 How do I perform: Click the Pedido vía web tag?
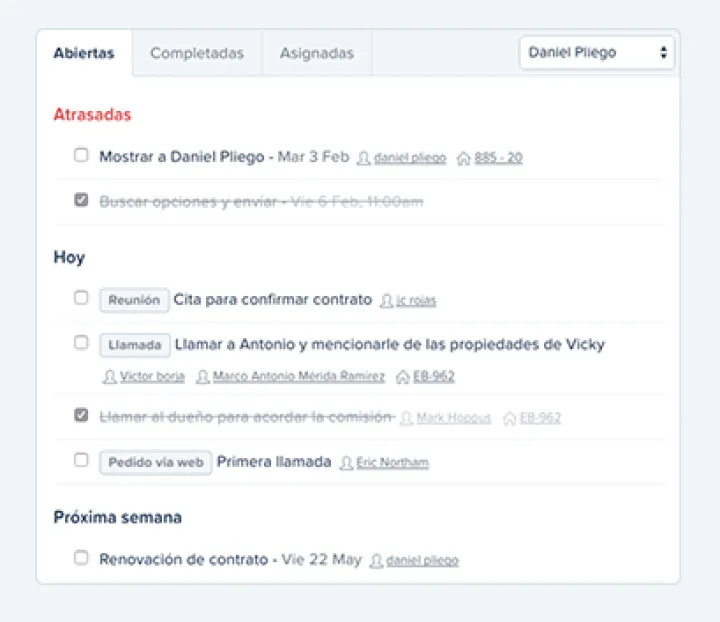[x=155, y=462]
